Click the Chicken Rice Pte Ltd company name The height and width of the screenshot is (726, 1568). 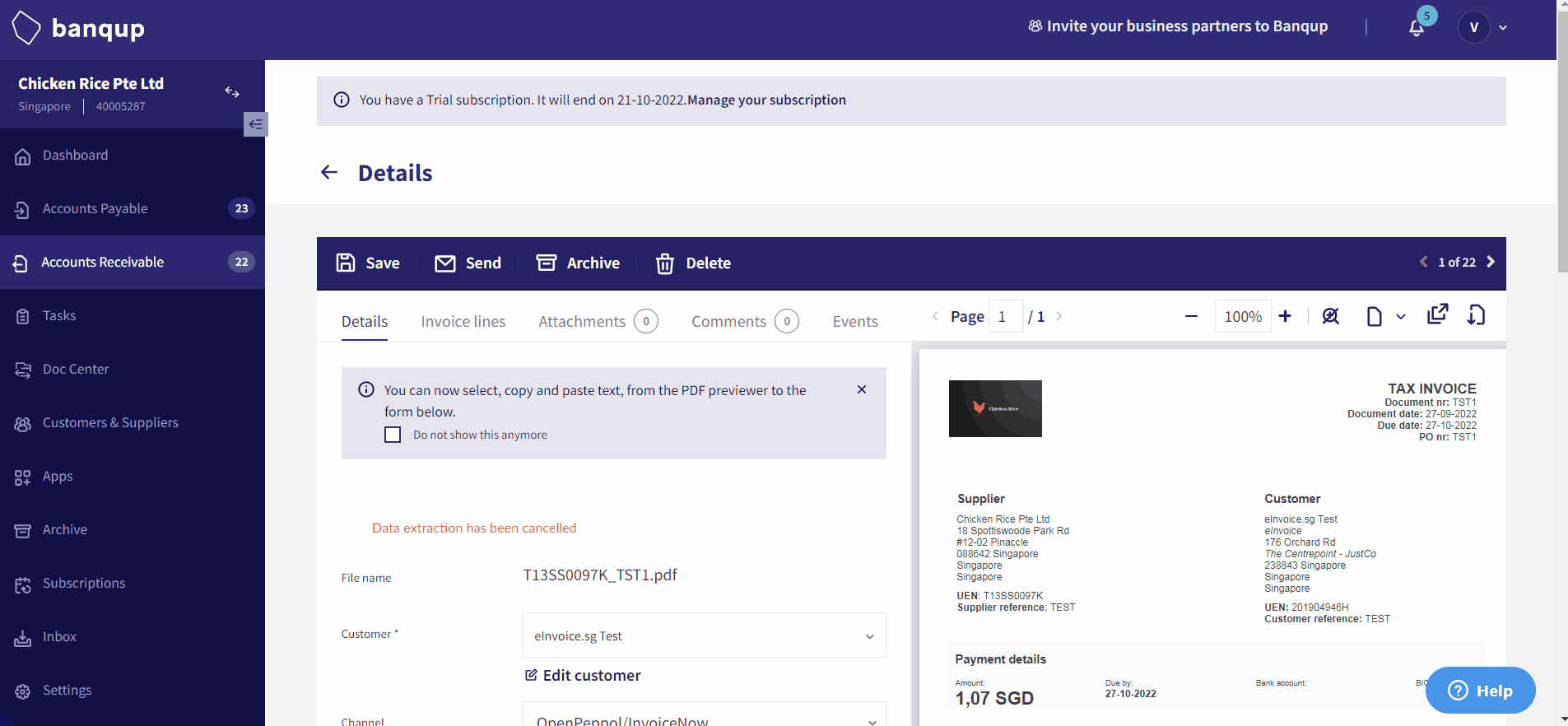[x=91, y=83]
